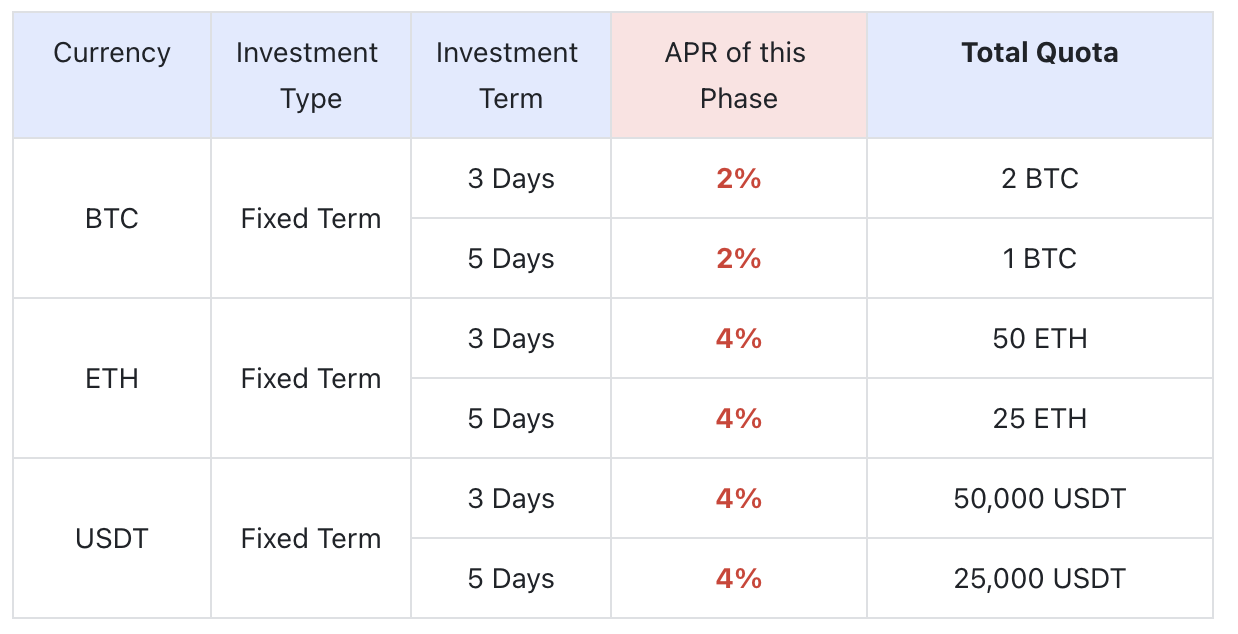Click the 25,000 USDT quota cell
Image resolution: width=1238 pixels, height=634 pixels.
[x=1039, y=579]
